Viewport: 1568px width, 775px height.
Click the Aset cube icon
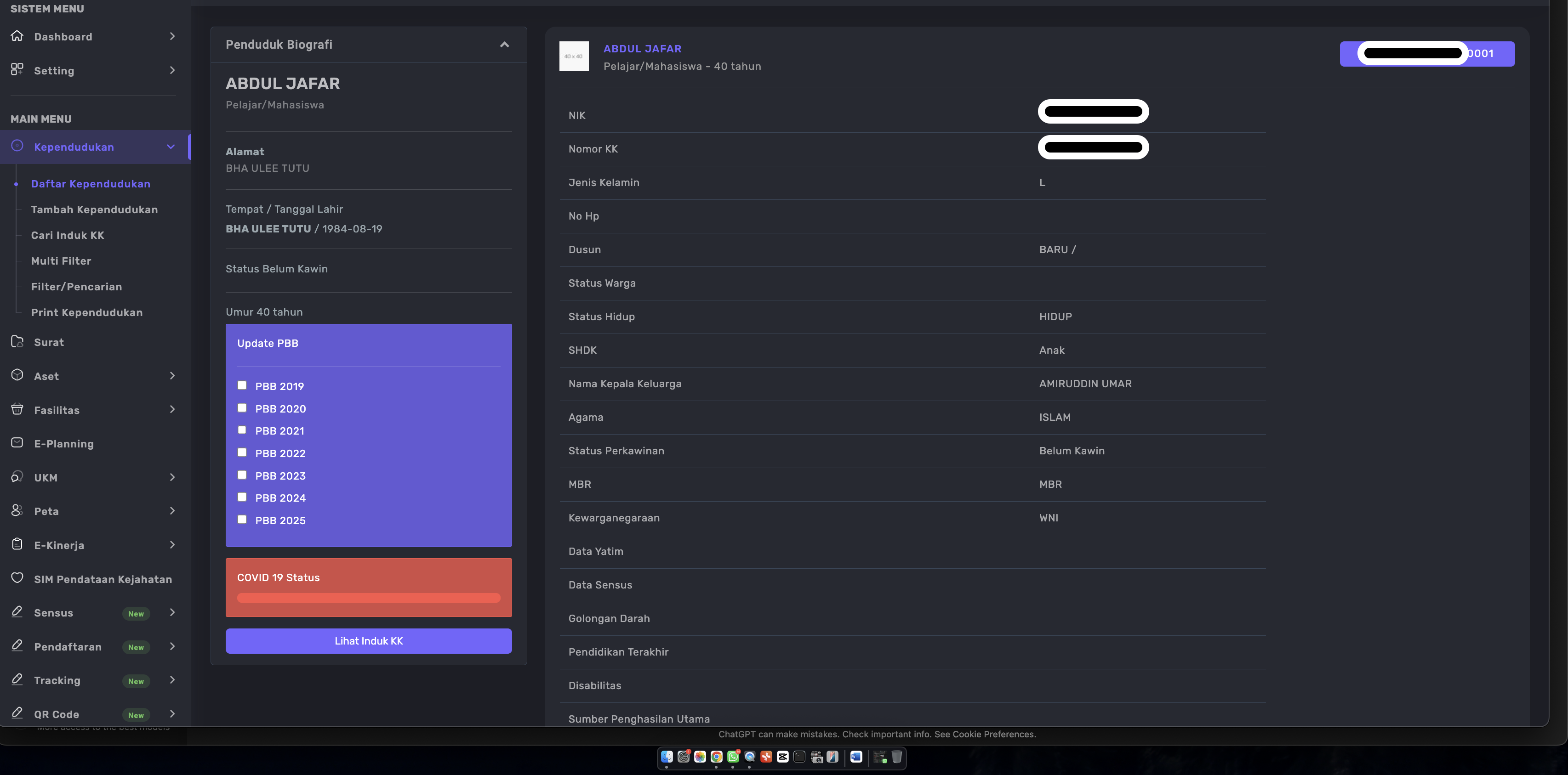click(x=17, y=375)
